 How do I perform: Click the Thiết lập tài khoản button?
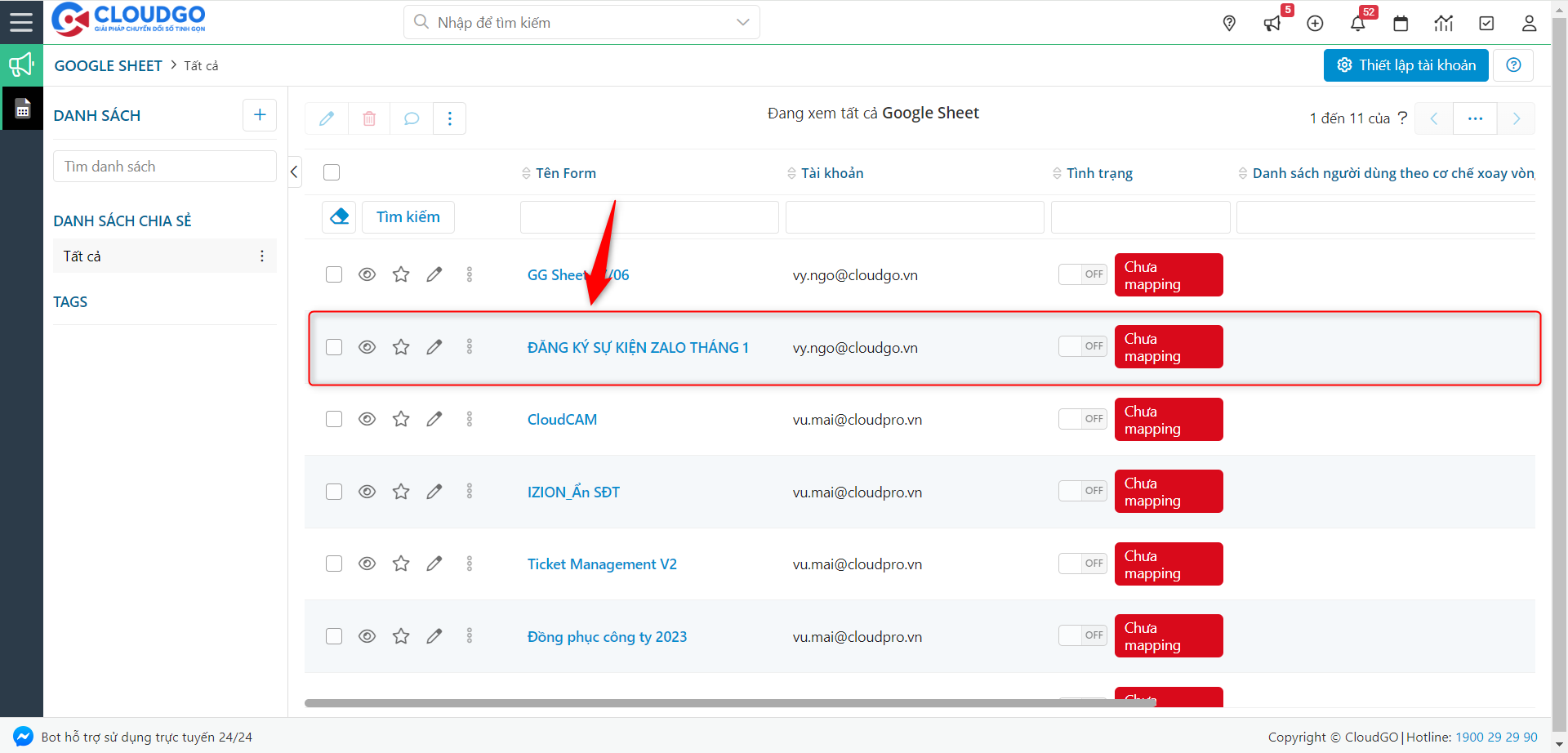[x=1405, y=65]
